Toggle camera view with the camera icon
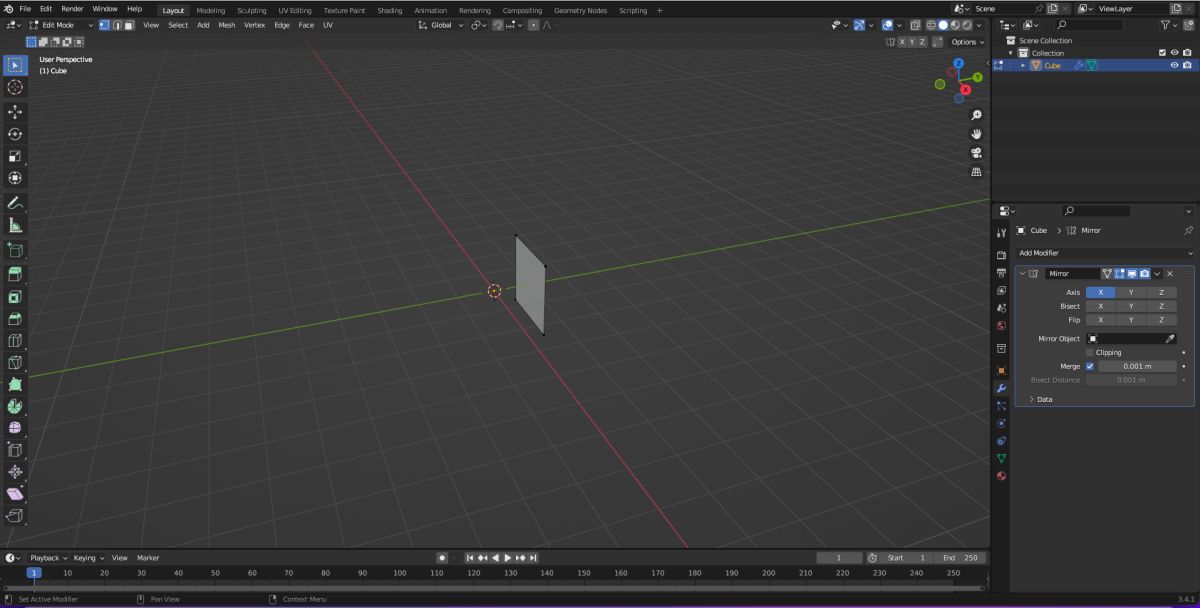 (976, 153)
